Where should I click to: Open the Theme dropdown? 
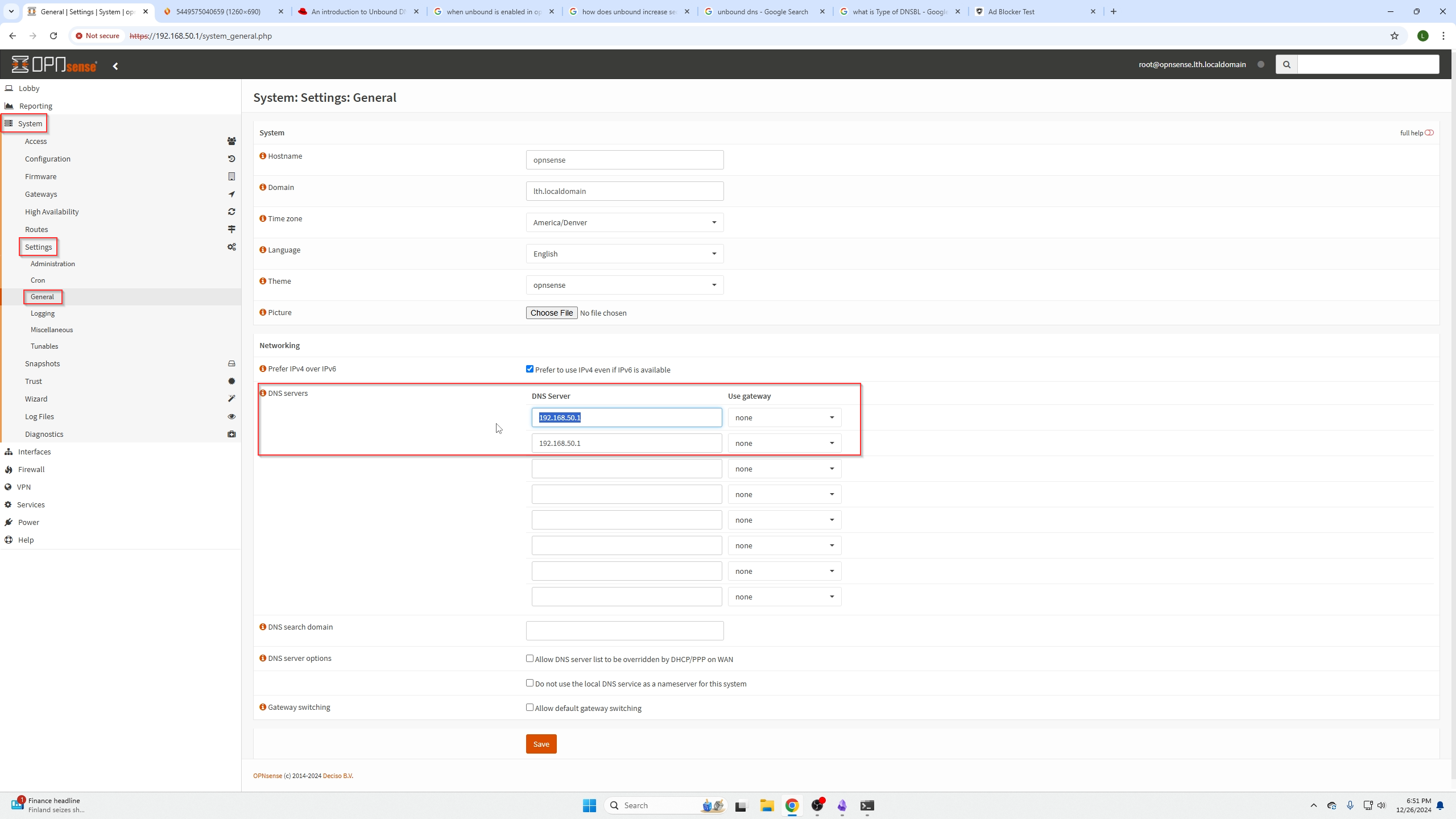click(x=624, y=285)
